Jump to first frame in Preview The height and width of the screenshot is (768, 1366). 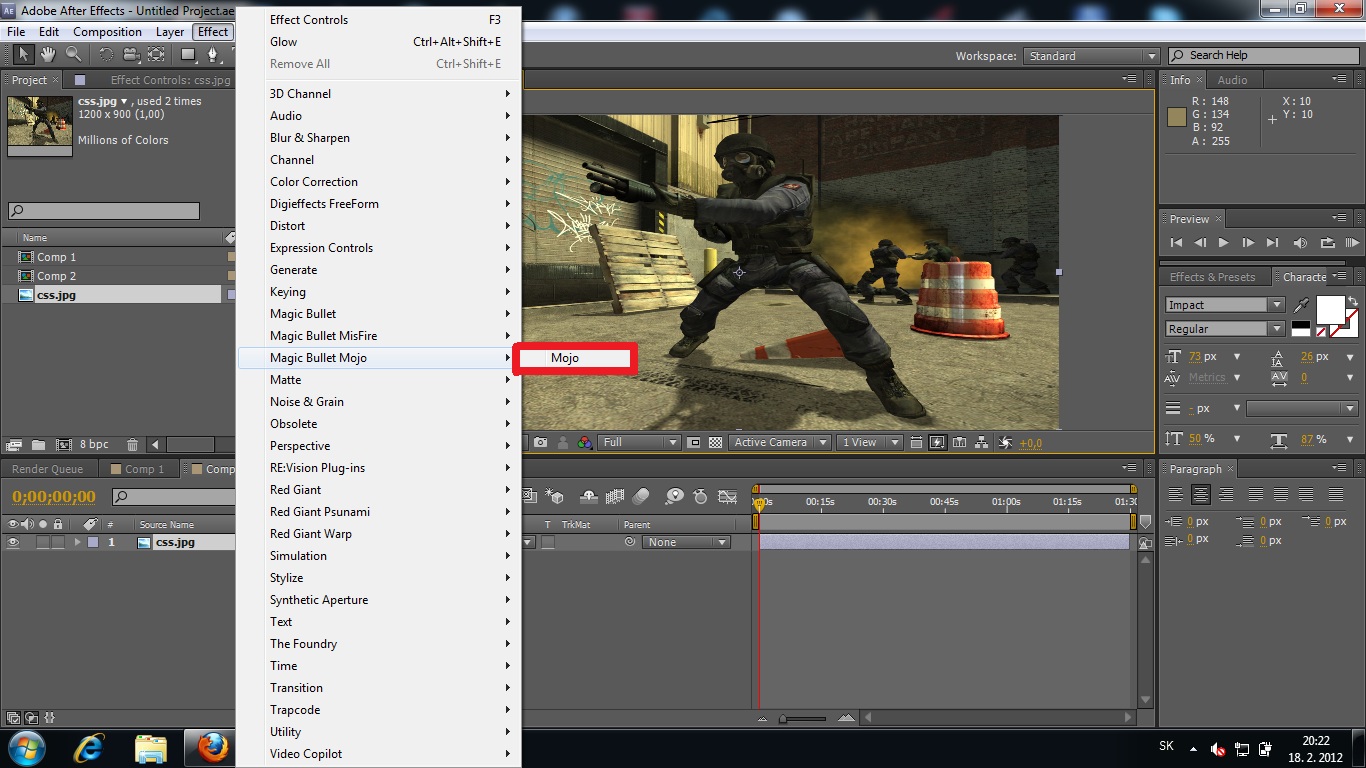coord(1176,243)
